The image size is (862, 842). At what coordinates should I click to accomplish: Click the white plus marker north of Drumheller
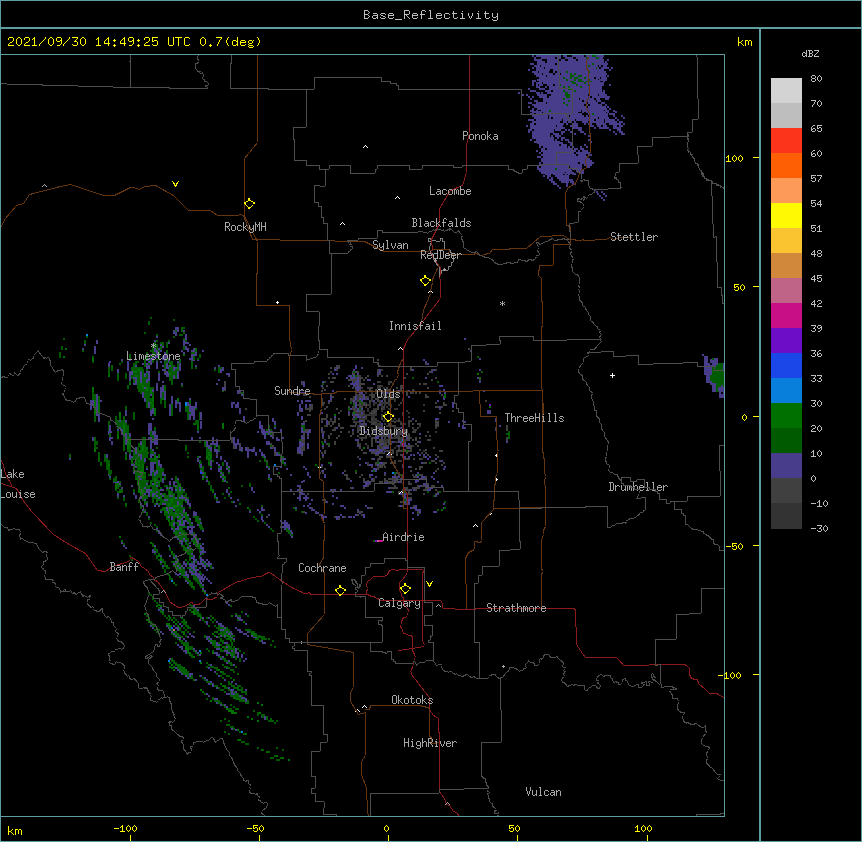pyautogui.click(x=612, y=375)
